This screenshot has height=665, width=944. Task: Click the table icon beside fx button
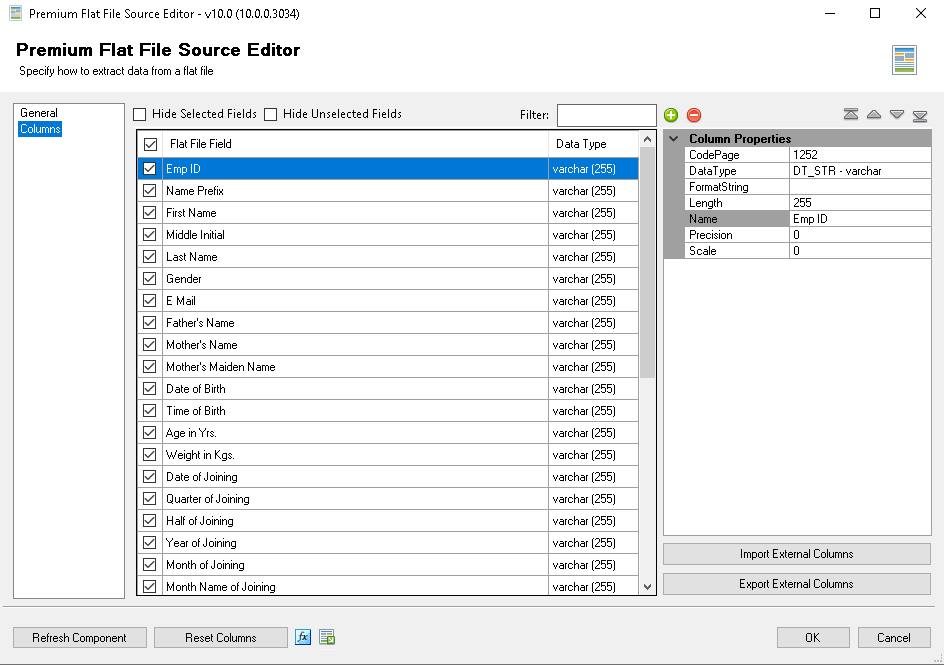327,637
